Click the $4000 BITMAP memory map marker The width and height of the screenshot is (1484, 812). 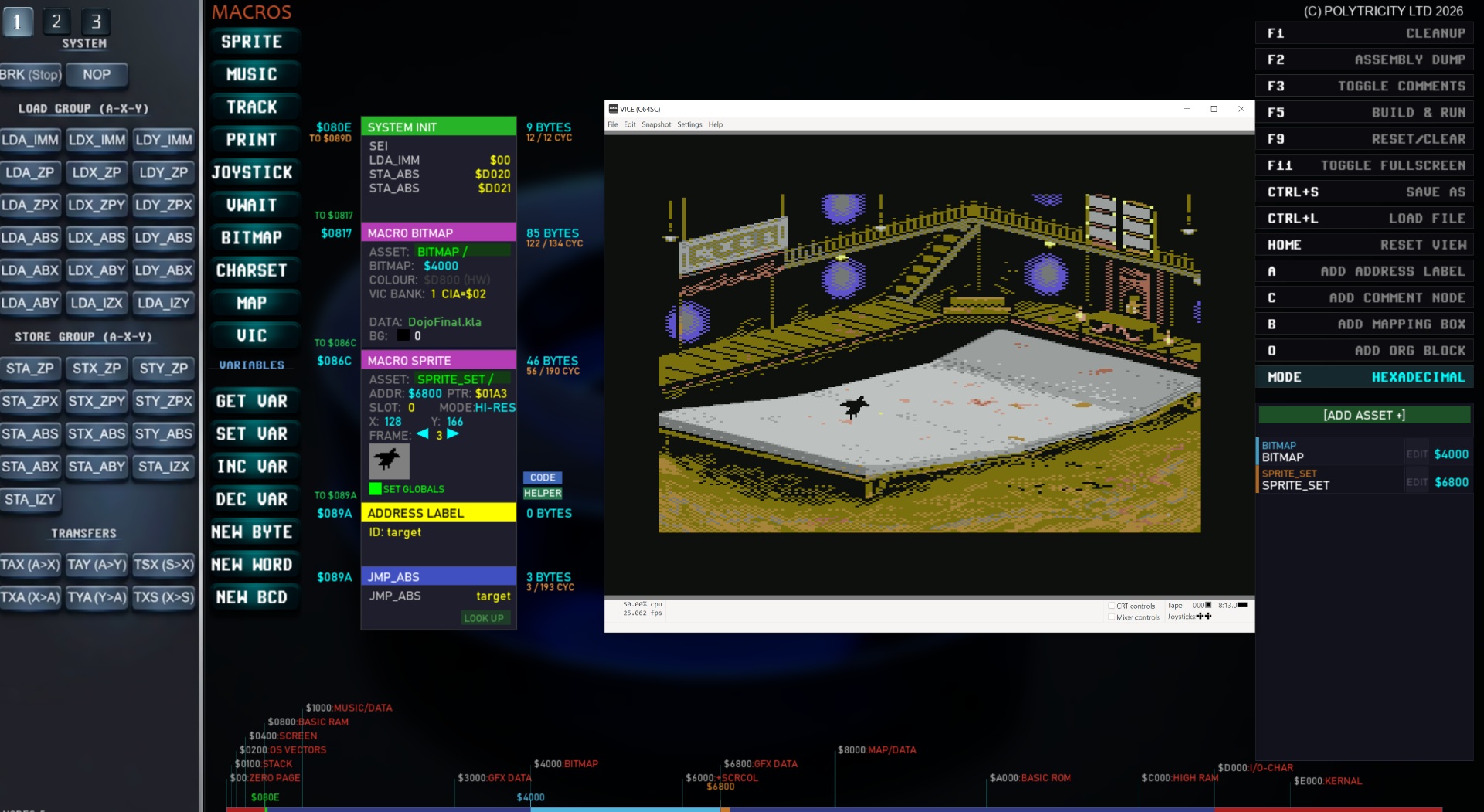click(x=566, y=764)
